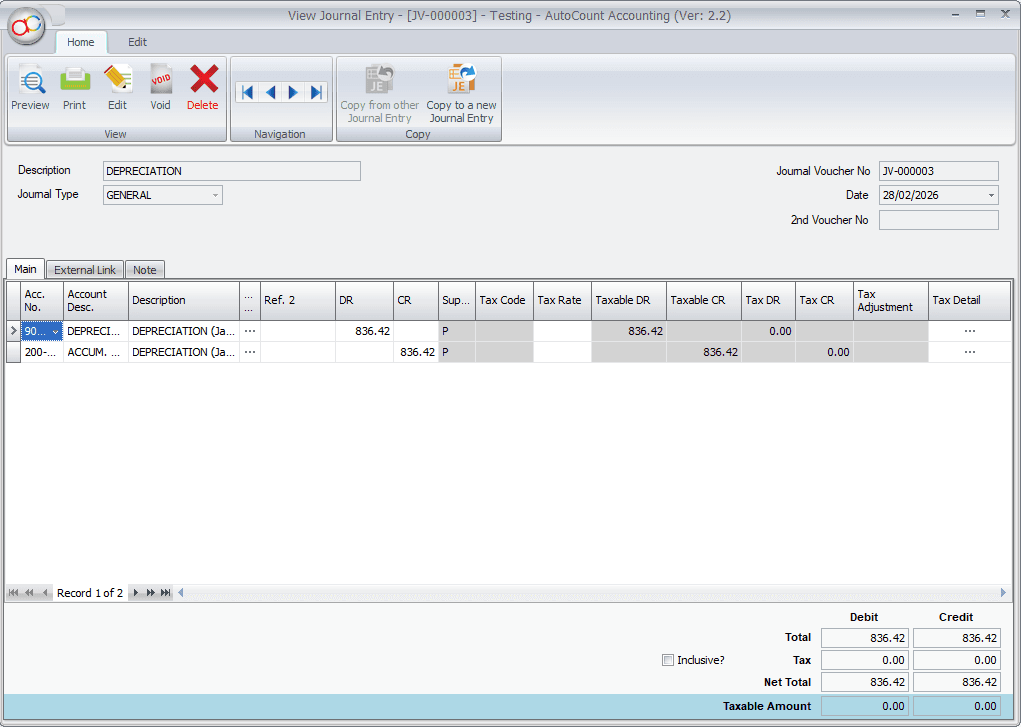Go to first record navigation arrow
The image size is (1021, 727).
coord(246,93)
